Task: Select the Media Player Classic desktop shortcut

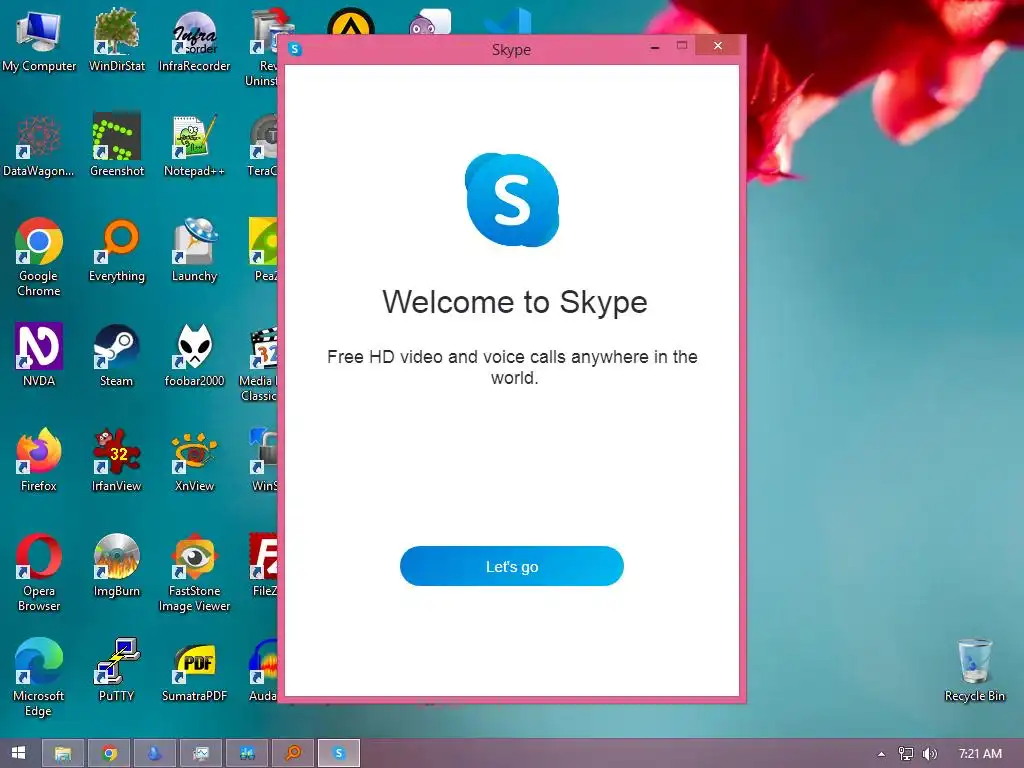Action: (x=259, y=364)
